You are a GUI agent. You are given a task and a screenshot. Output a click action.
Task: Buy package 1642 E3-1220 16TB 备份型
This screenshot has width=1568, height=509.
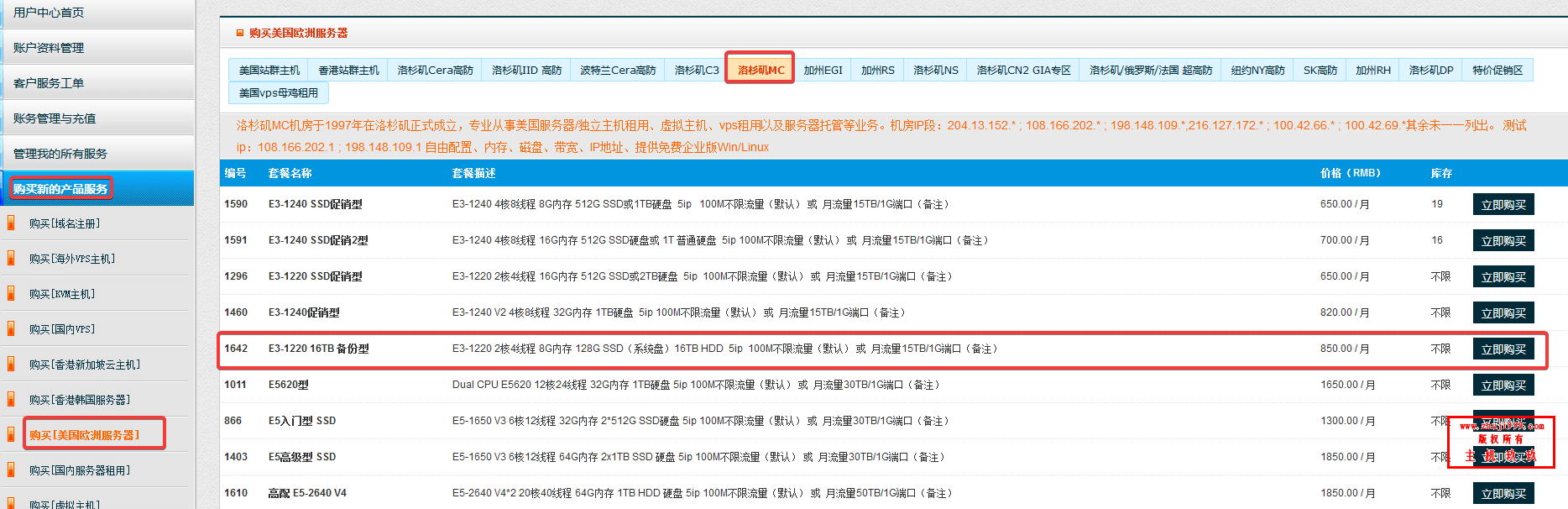tap(1503, 349)
